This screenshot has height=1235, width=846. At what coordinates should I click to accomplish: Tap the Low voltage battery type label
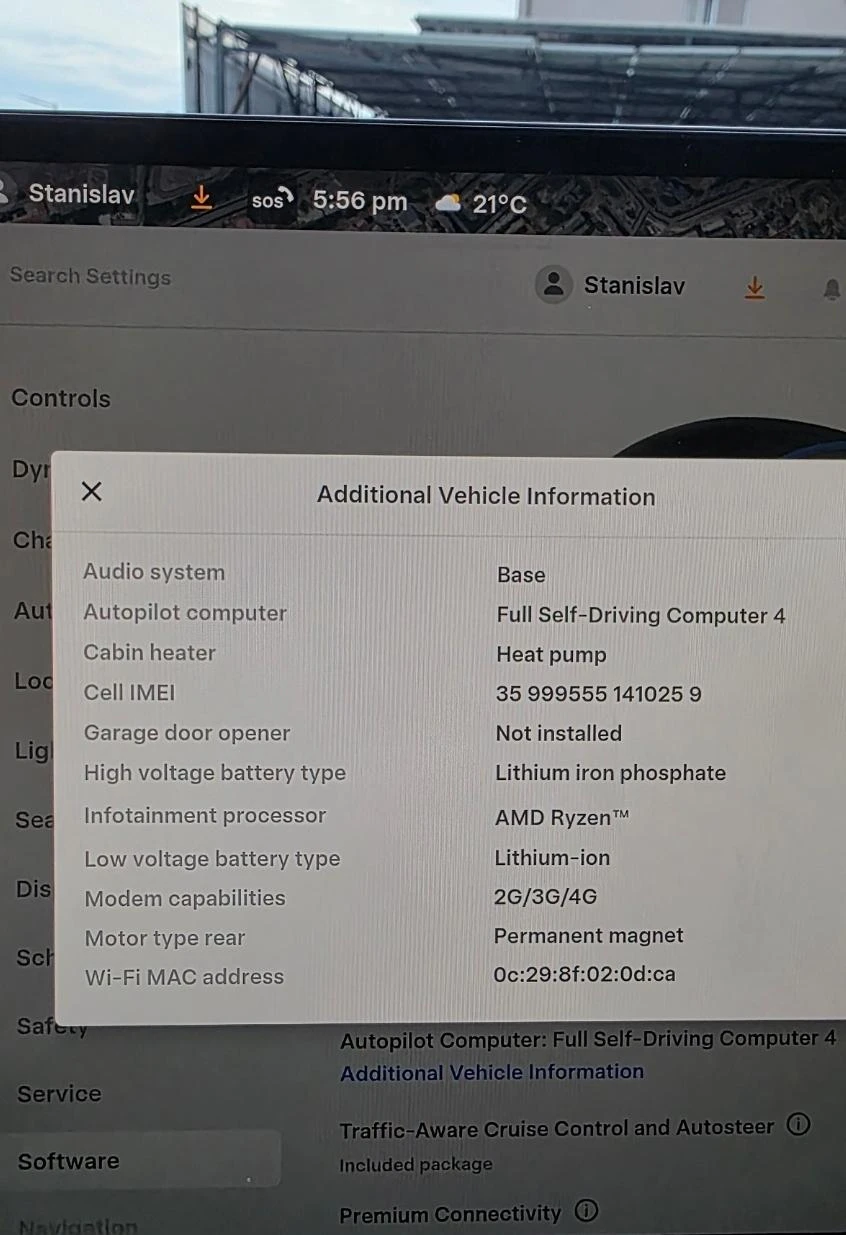[212, 859]
